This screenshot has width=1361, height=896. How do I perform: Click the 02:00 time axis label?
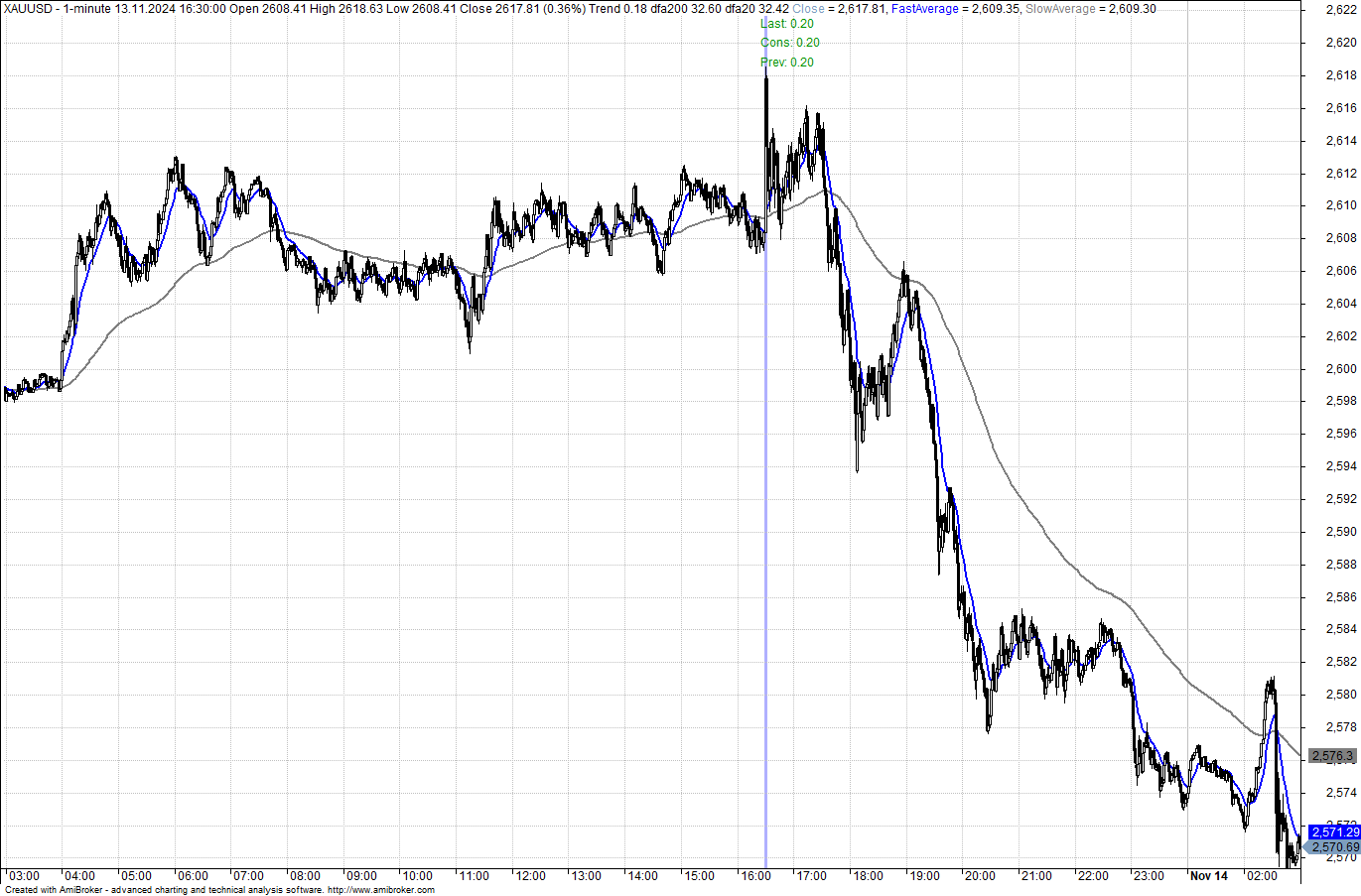pyautogui.click(x=1261, y=876)
